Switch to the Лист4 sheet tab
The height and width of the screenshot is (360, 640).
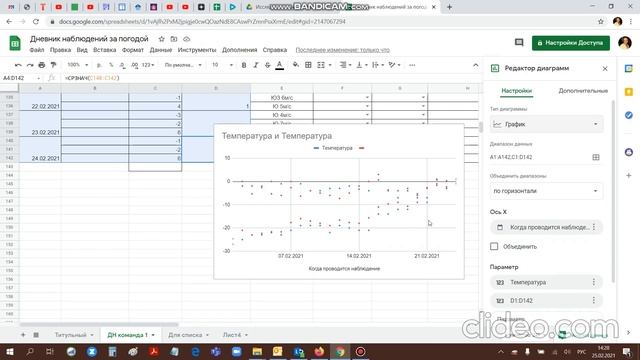(x=235, y=335)
